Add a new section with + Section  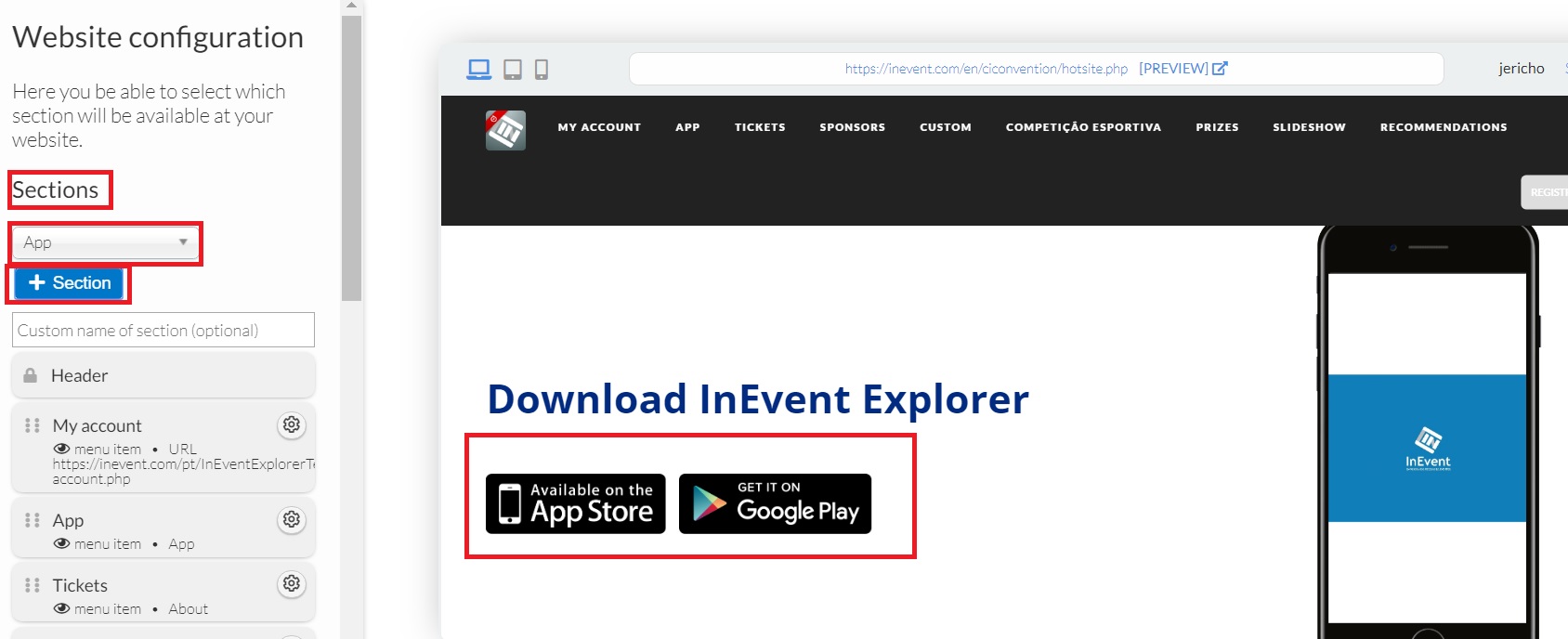[x=70, y=283]
